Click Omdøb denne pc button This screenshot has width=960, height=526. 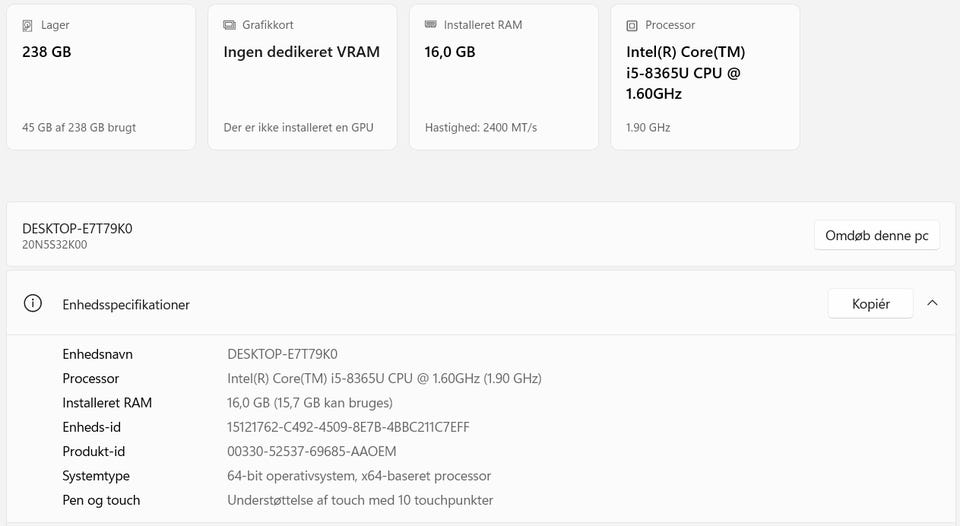pyautogui.click(x=877, y=235)
